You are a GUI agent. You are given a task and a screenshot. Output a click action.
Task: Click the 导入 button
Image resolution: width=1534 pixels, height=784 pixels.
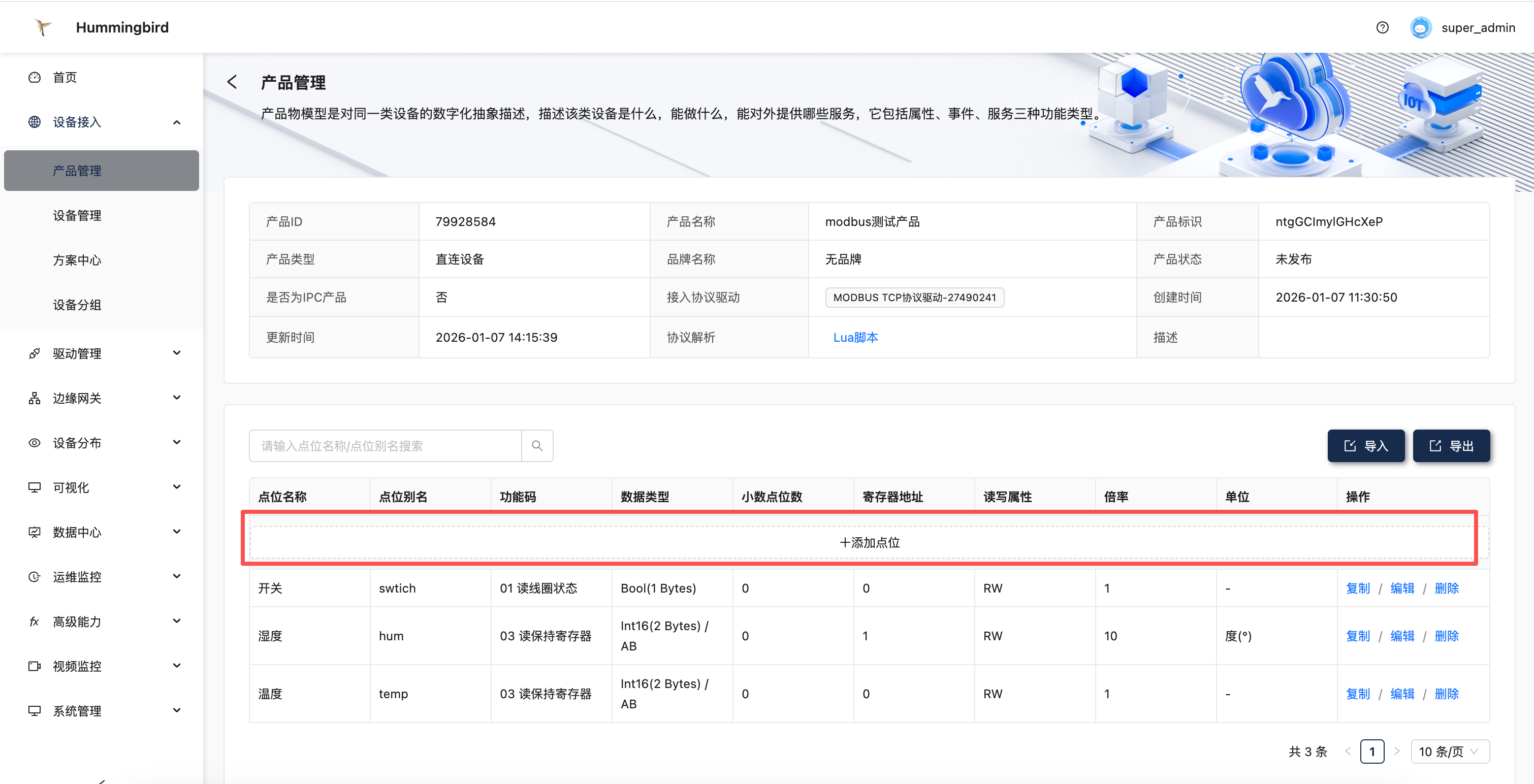[x=1365, y=446]
